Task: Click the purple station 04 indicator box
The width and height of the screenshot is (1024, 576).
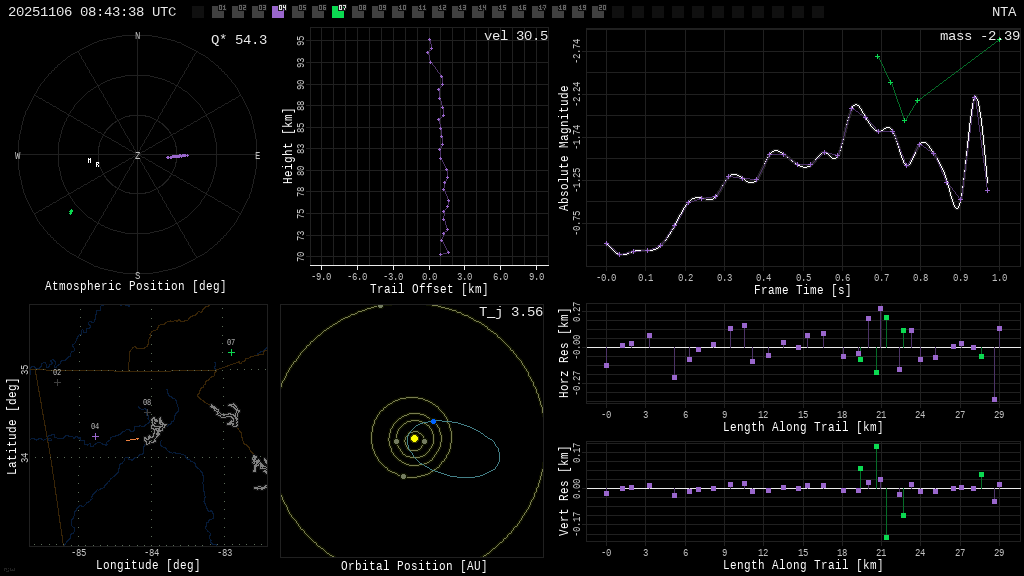Action: pyautogui.click(x=278, y=12)
